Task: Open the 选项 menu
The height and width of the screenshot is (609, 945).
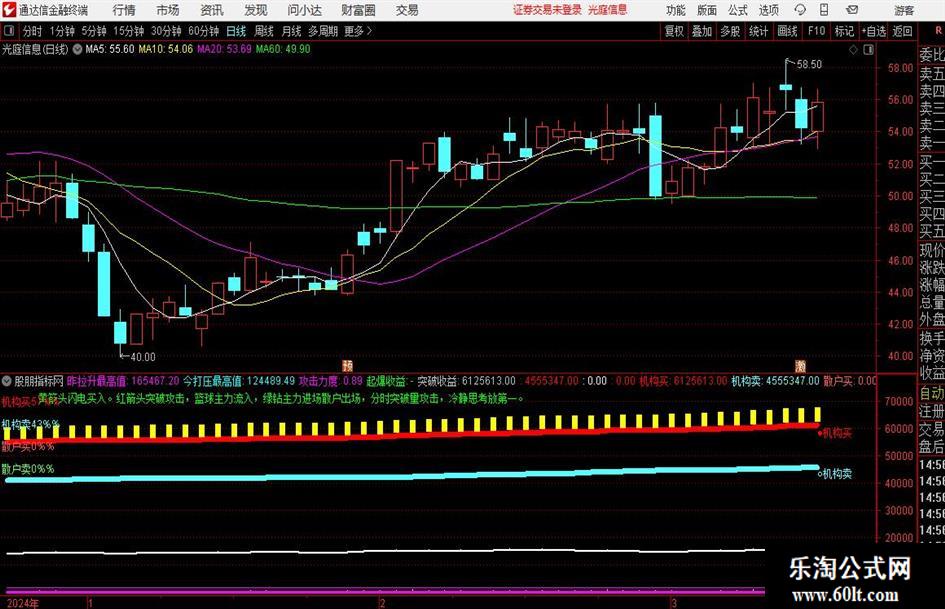Action: [768, 10]
